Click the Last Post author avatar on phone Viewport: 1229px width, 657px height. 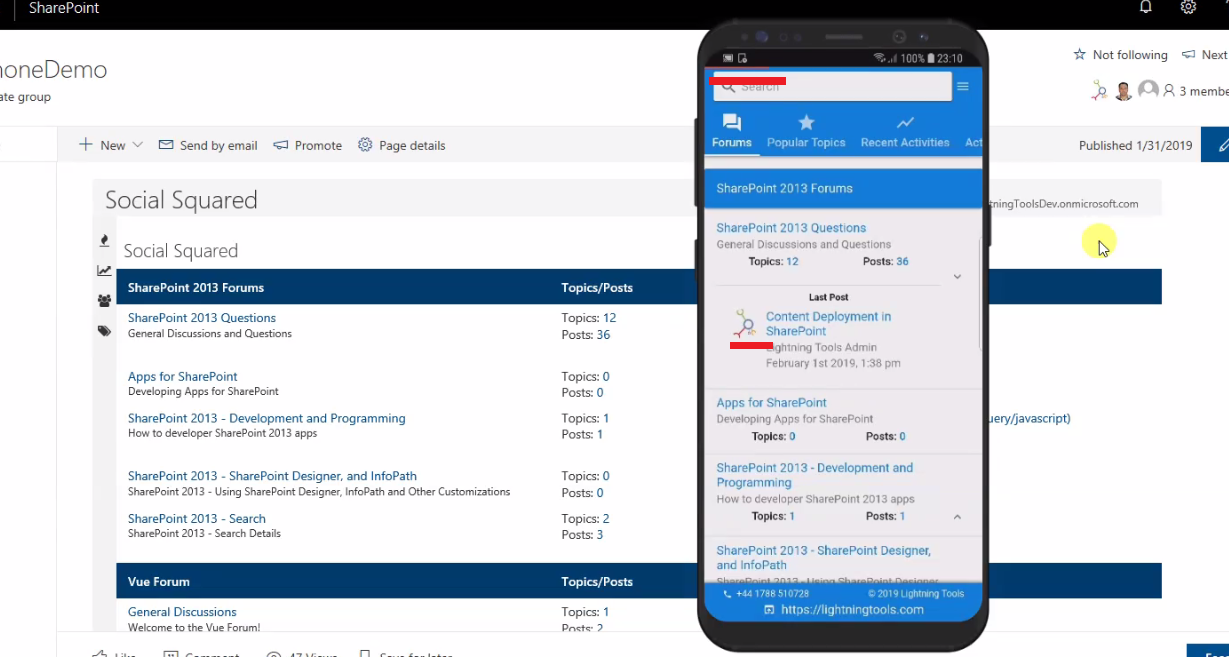pyautogui.click(x=744, y=325)
